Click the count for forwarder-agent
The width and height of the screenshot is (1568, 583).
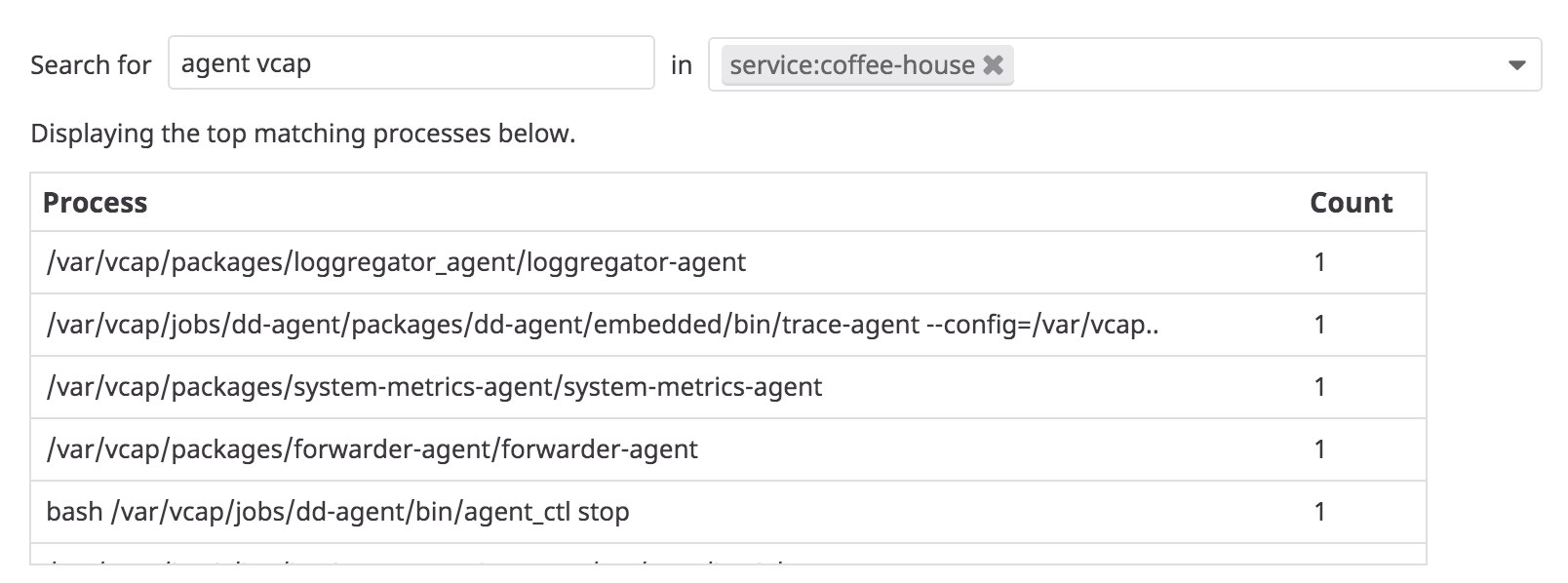[1319, 449]
